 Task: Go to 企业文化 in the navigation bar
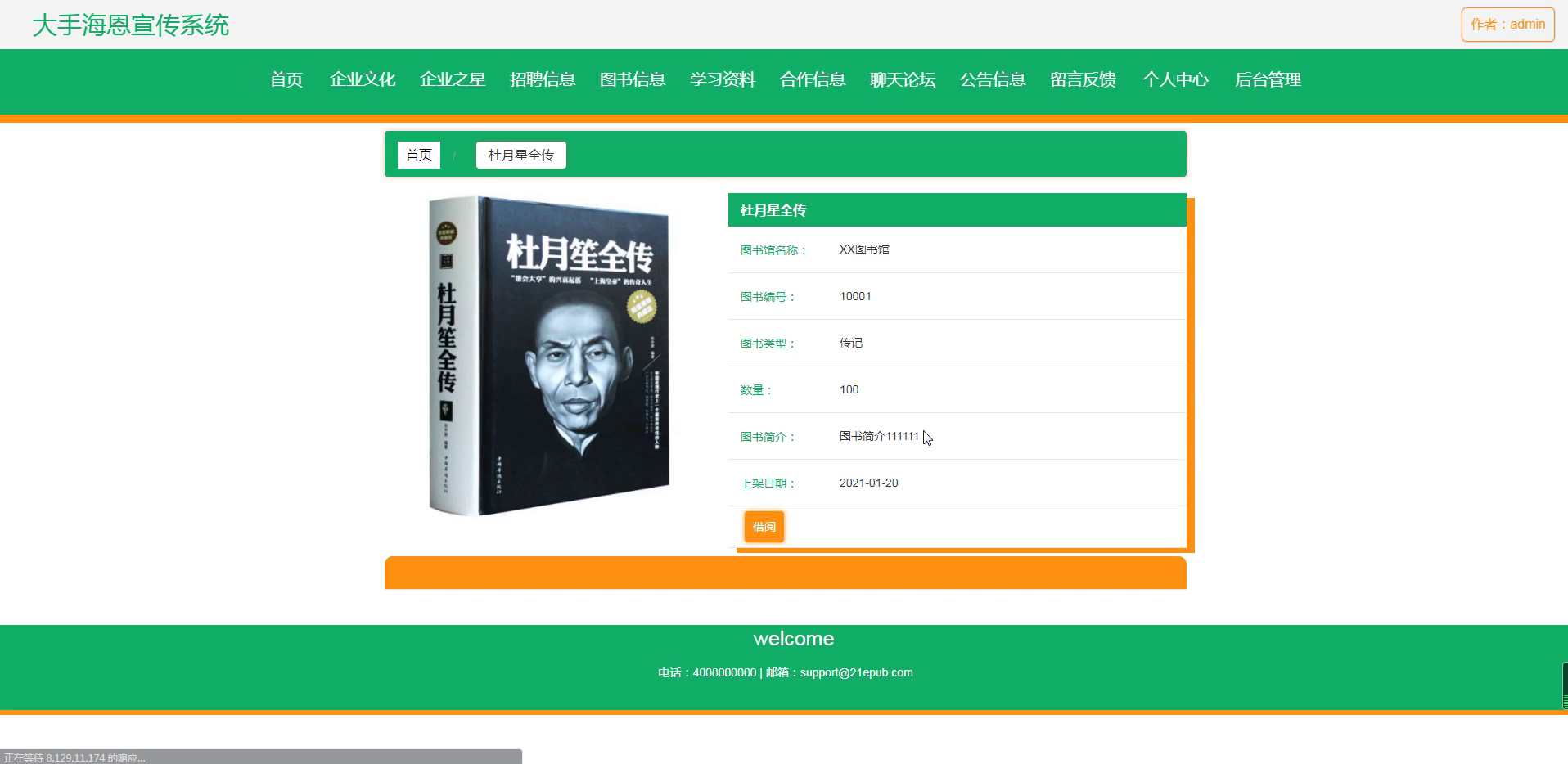pyautogui.click(x=363, y=79)
